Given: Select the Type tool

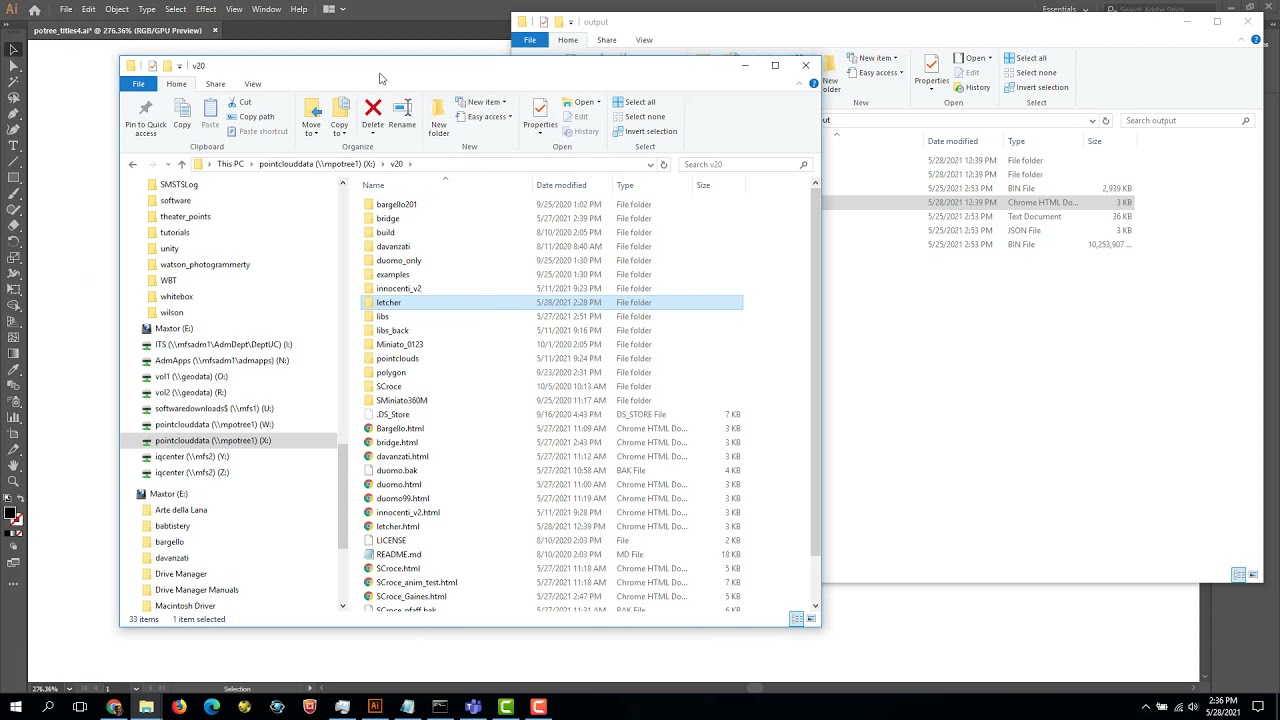Looking at the screenshot, I should (x=13, y=145).
